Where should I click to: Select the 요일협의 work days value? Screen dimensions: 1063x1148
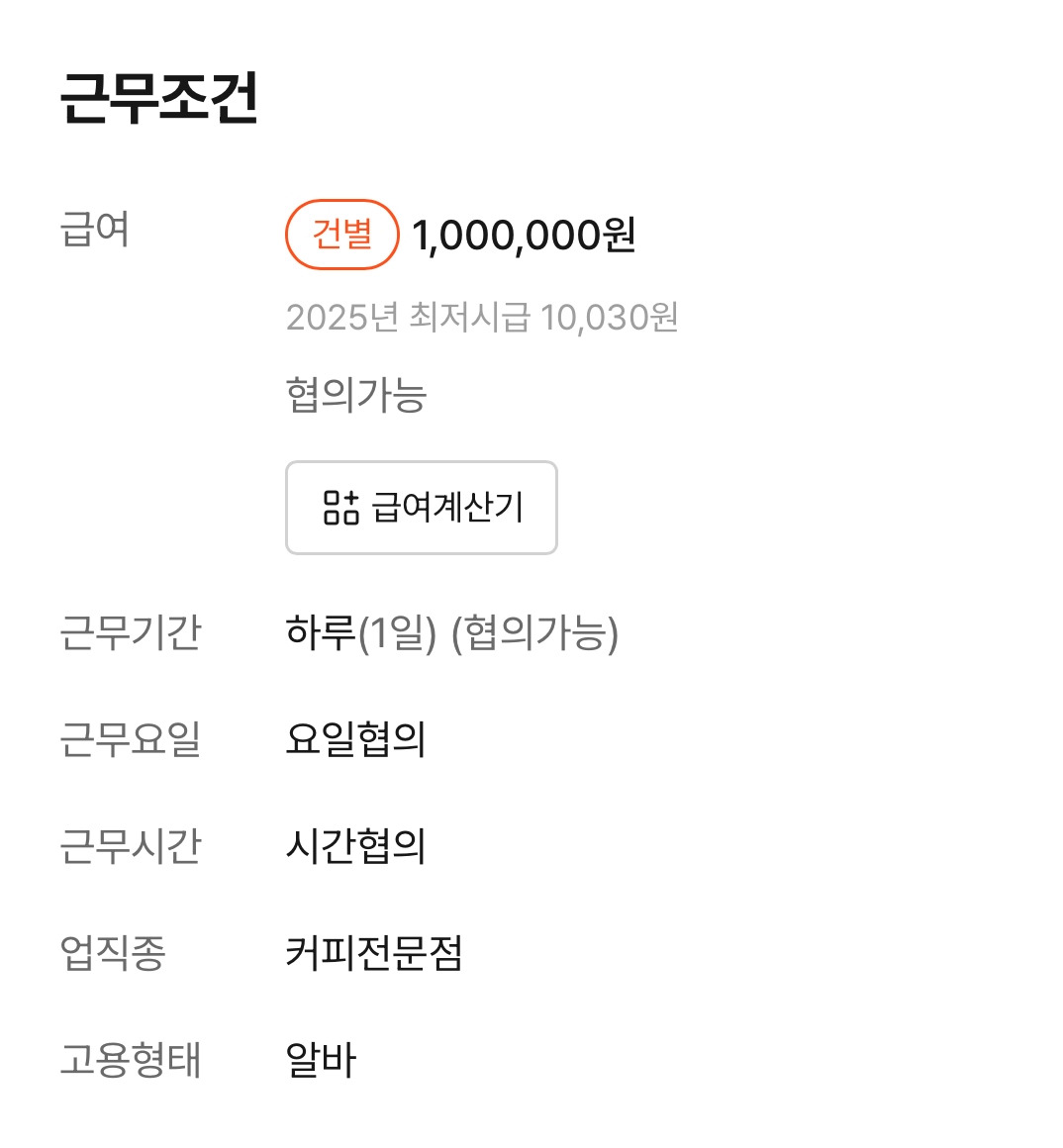point(355,738)
